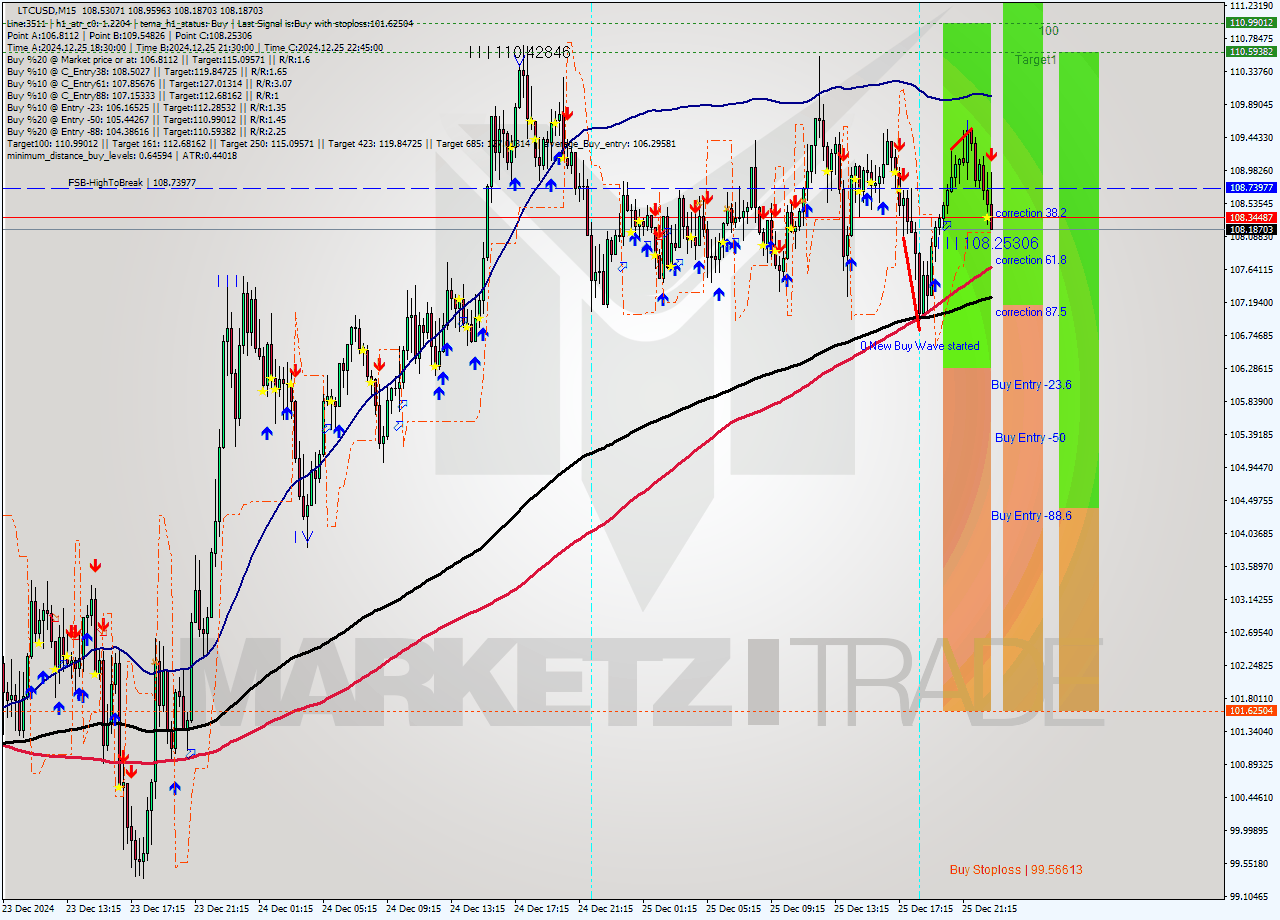Screen dimensions: 1280x920
Task: Click '25 Dec 01:15' on time axis
Action: pyautogui.click(x=669, y=909)
